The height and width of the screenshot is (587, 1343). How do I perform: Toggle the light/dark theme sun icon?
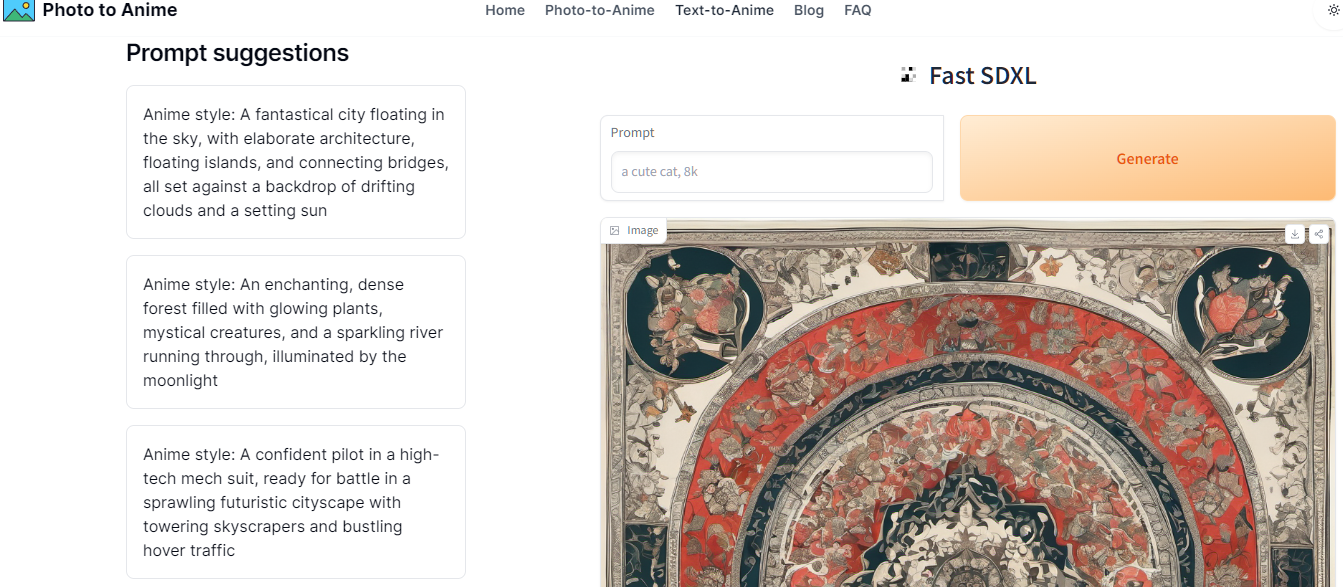1332,10
